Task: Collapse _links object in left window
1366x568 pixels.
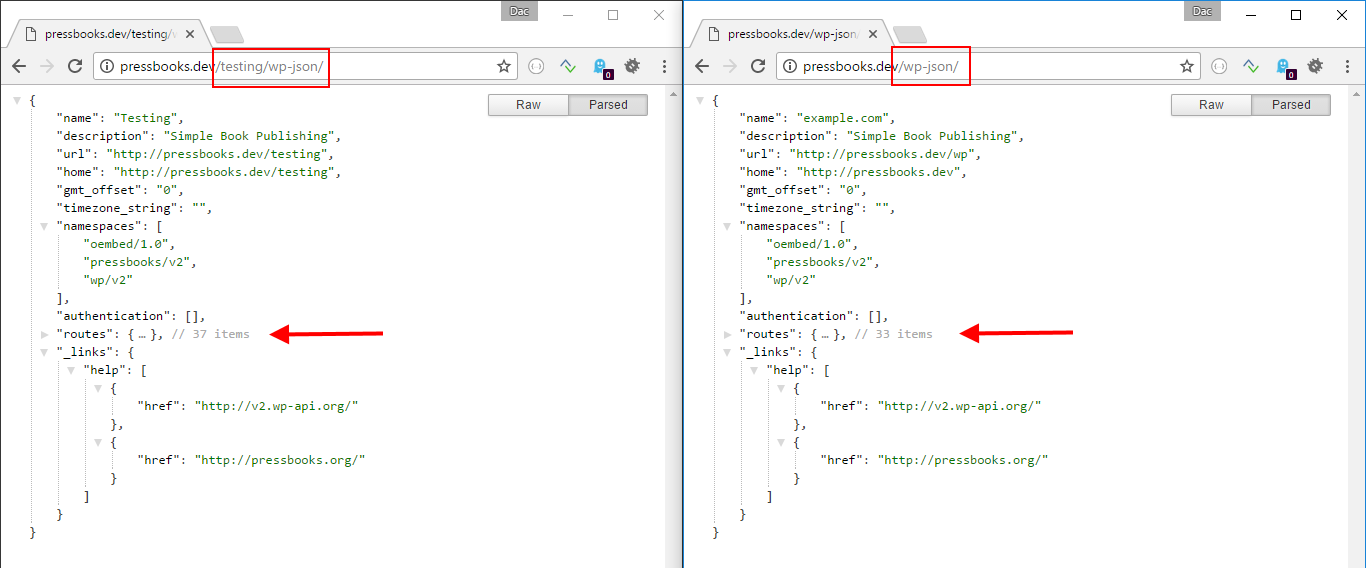Action: click(x=45, y=352)
